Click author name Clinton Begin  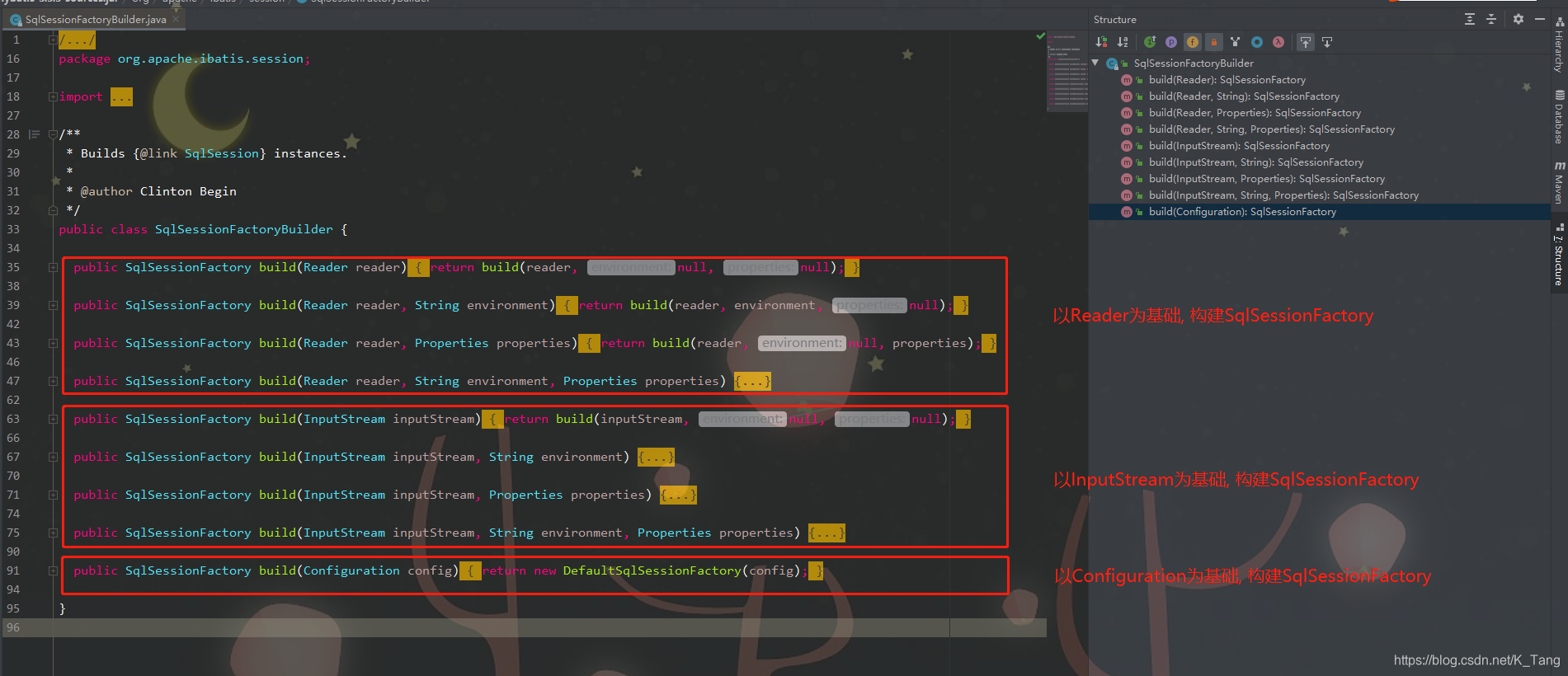click(188, 191)
